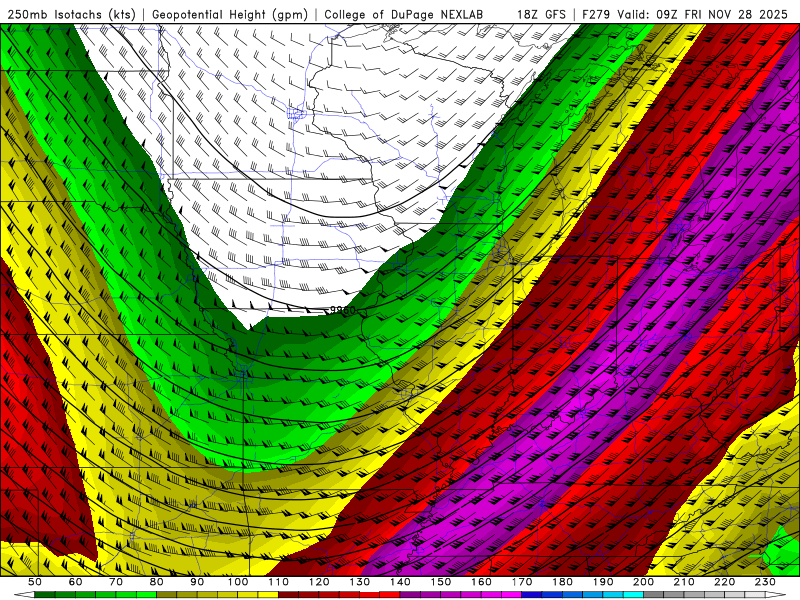Click the '220' color bar label
Viewport: 800px width, 600px height.
pyautogui.click(x=725, y=582)
